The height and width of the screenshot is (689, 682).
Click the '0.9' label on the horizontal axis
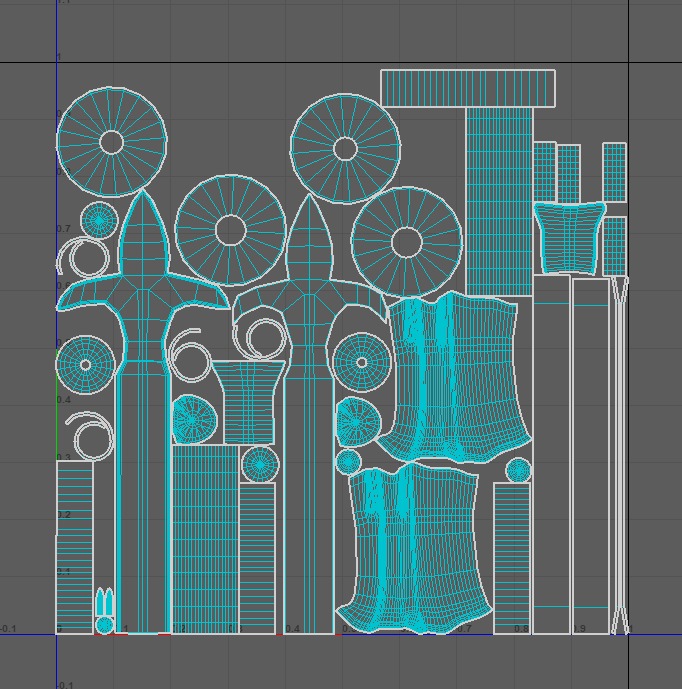(579, 629)
